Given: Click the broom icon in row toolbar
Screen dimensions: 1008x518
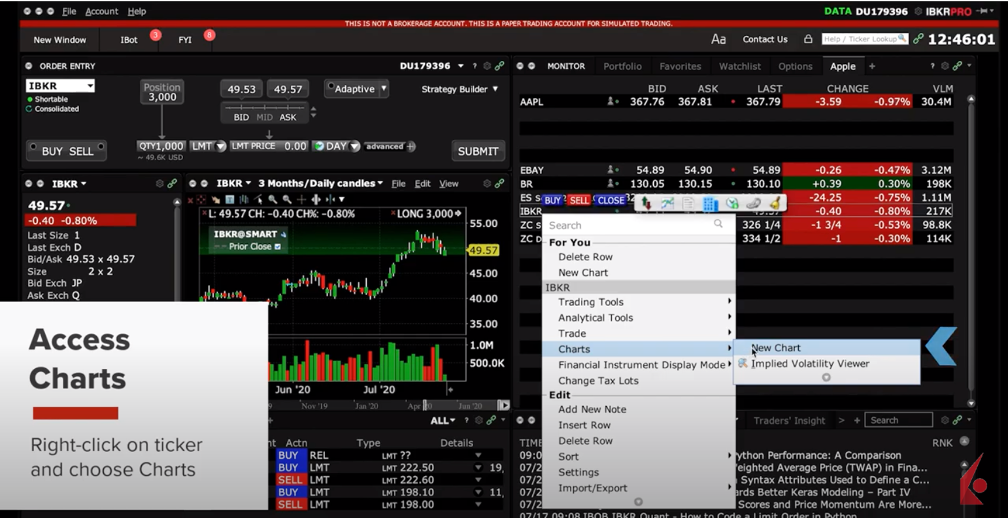Looking at the screenshot, I should pyautogui.click(x=775, y=203).
